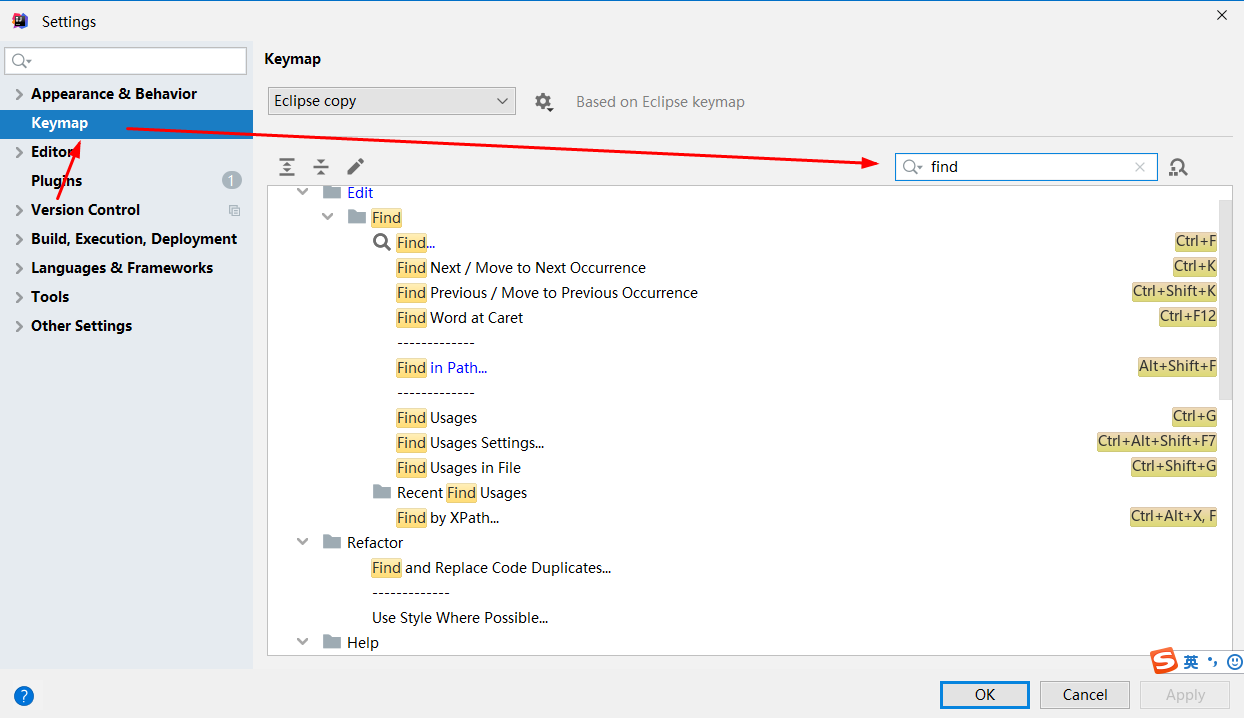Expand Languages & Frameworks section
Image resolution: width=1244 pixels, height=718 pixels.
pyautogui.click(x=19, y=268)
